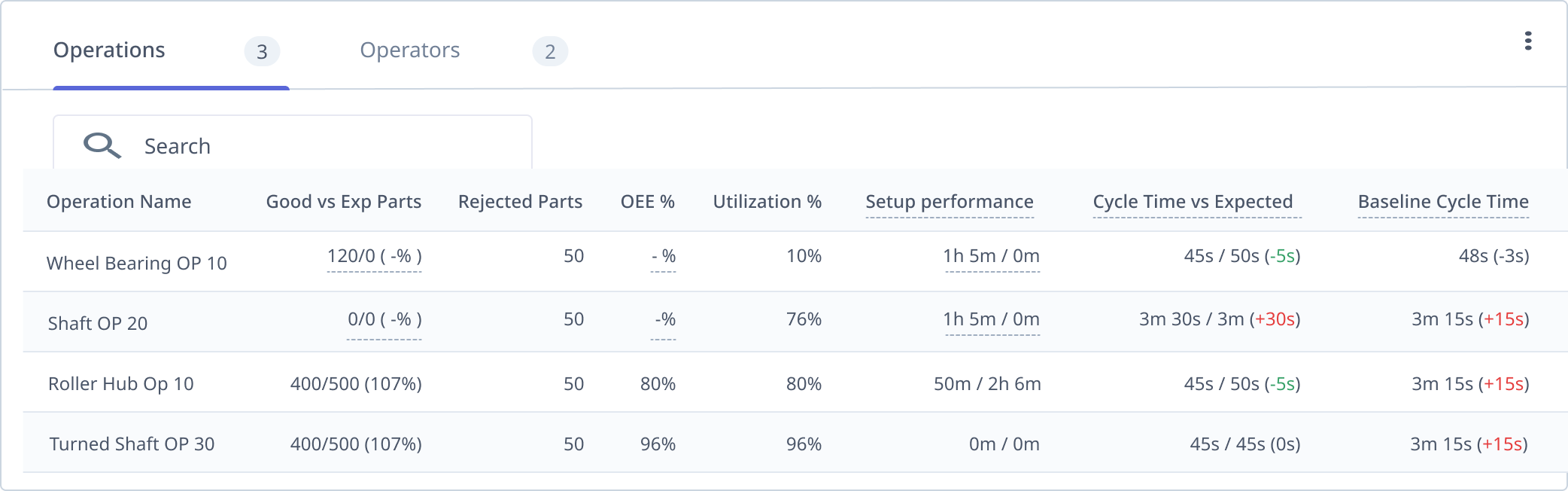The image size is (1568, 491).
Task: Select the Operations tab
Action: [x=109, y=50]
